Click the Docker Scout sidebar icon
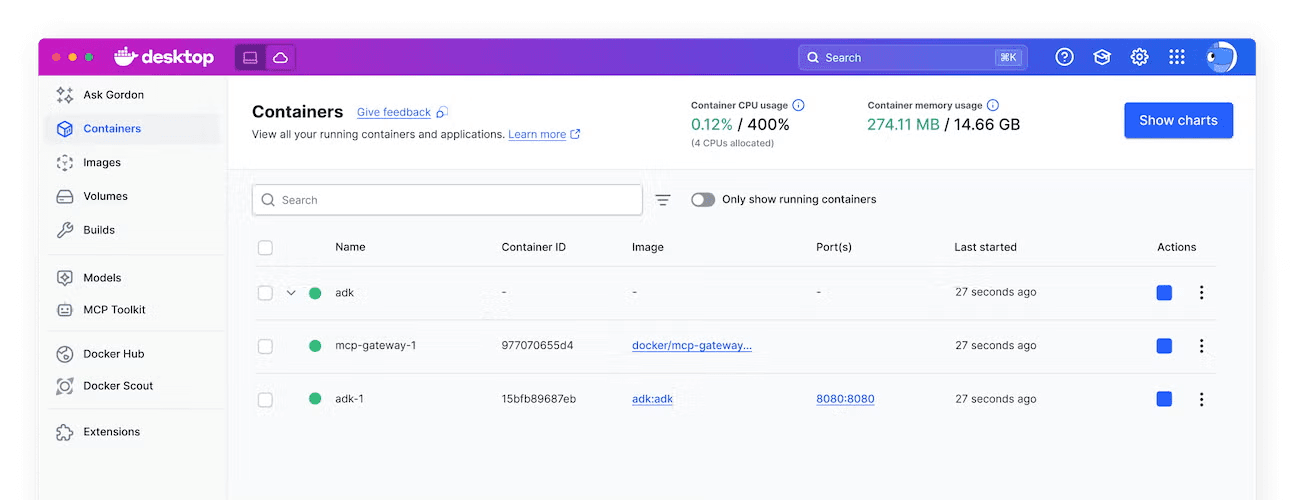The height and width of the screenshot is (500, 1300). pyautogui.click(x=65, y=386)
